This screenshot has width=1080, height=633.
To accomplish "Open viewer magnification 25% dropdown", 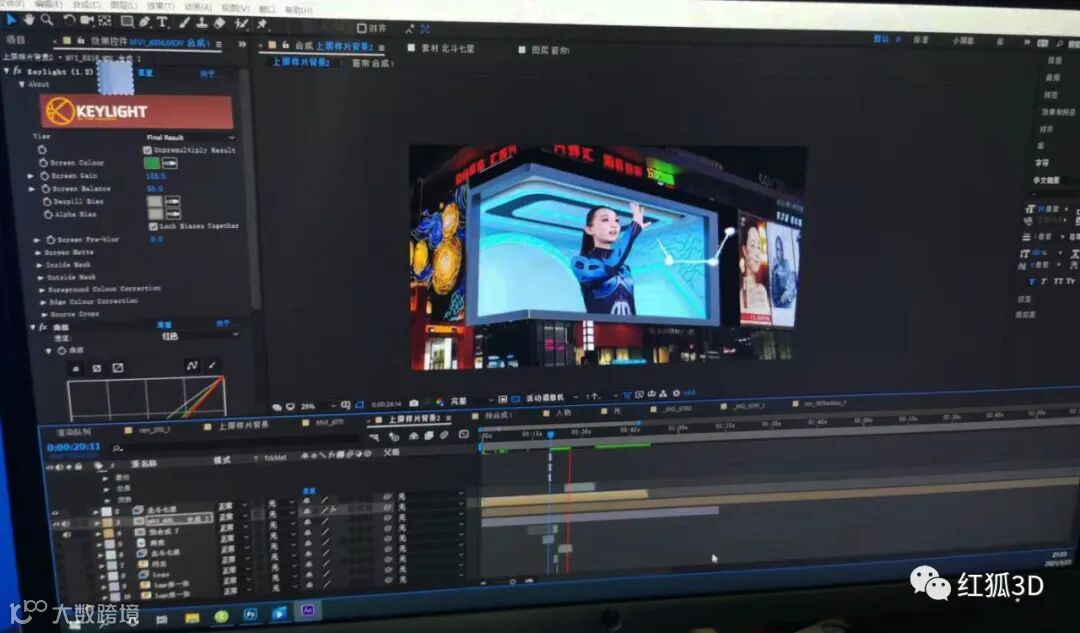I will click(318, 406).
